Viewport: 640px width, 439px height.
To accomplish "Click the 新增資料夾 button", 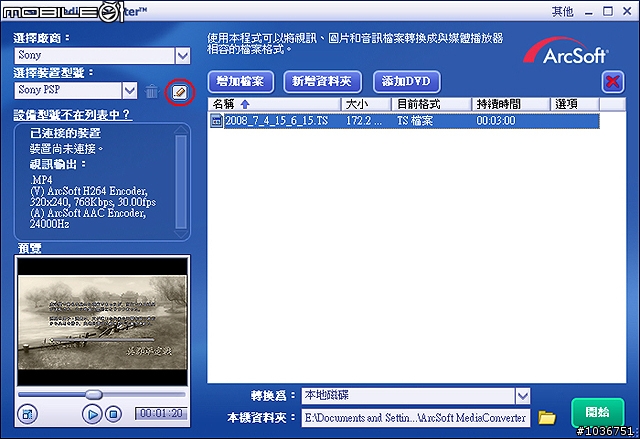I will click(x=322, y=82).
